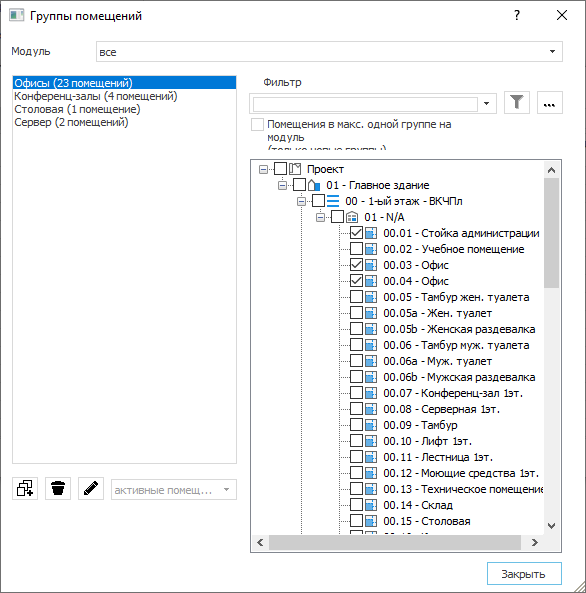Check room 00.02 - Учебное помещение
Image resolution: width=586 pixels, height=593 pixels.
tap(356, 249)
